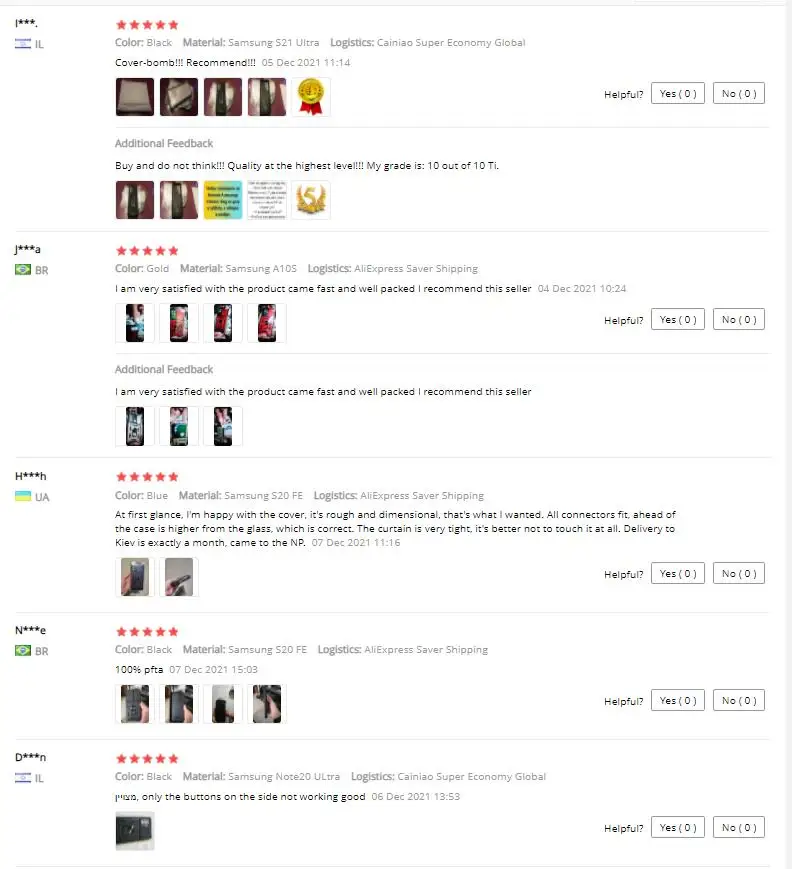Open first photo thumbnail in Cover-bomb review

click(x=135, y=97)
